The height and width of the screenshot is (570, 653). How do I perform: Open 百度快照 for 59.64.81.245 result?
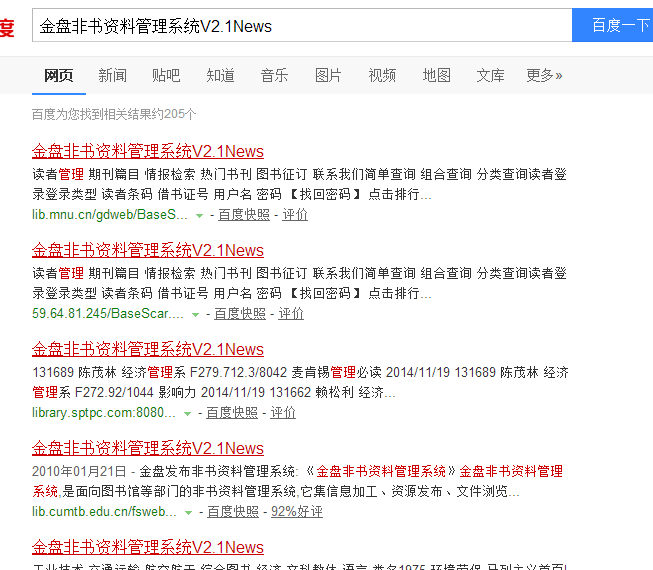(x=240, y=314)
